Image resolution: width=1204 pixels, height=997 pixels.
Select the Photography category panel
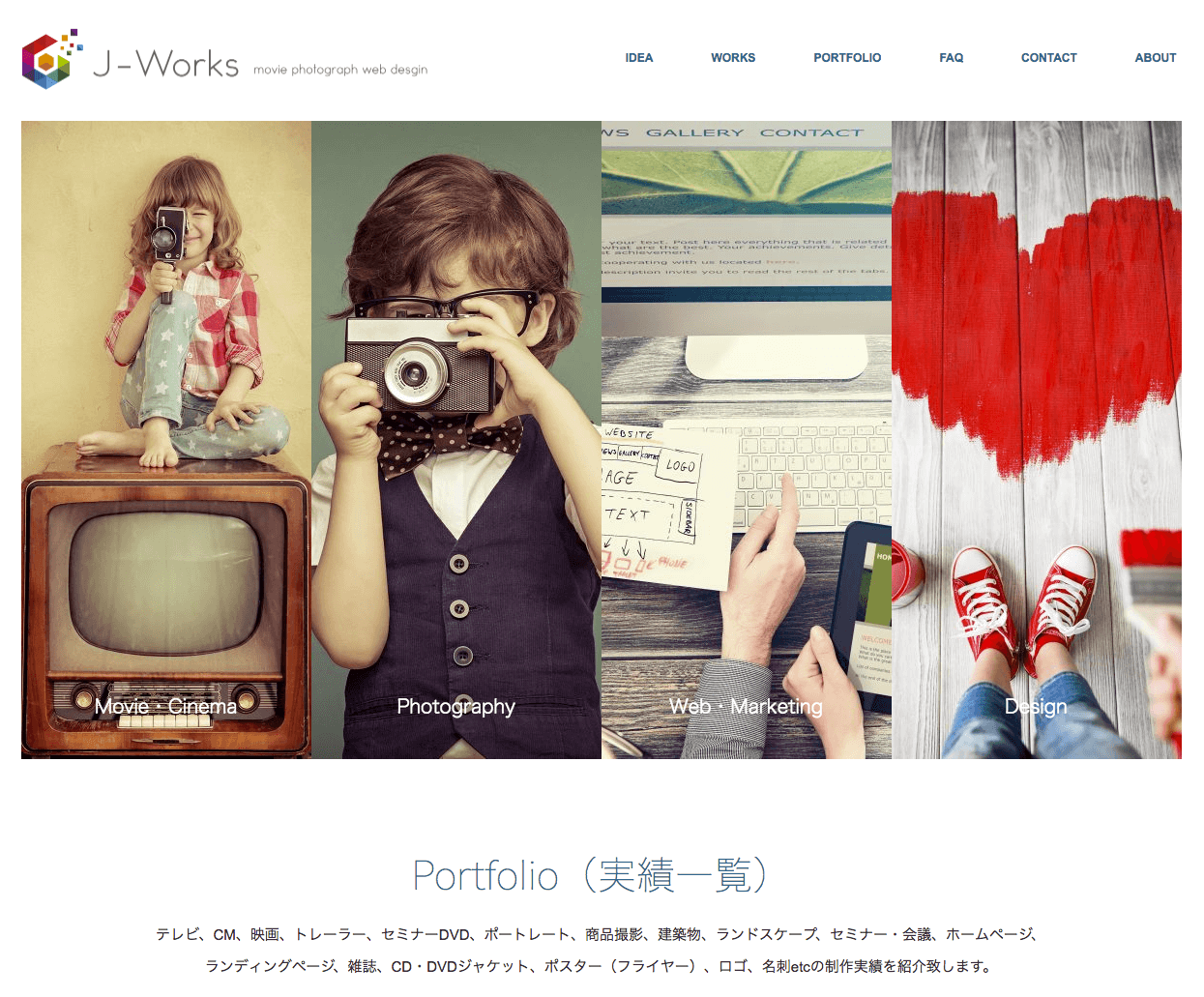tap(455, 387)
